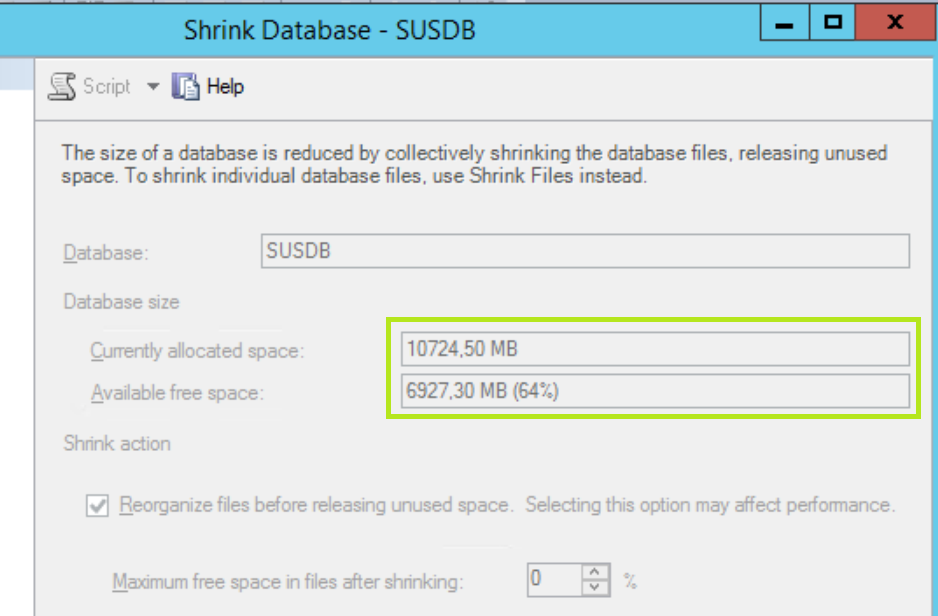938x616 pixels.
Task: Focus the maximum free space percentage field
Action: coord(553,579)
